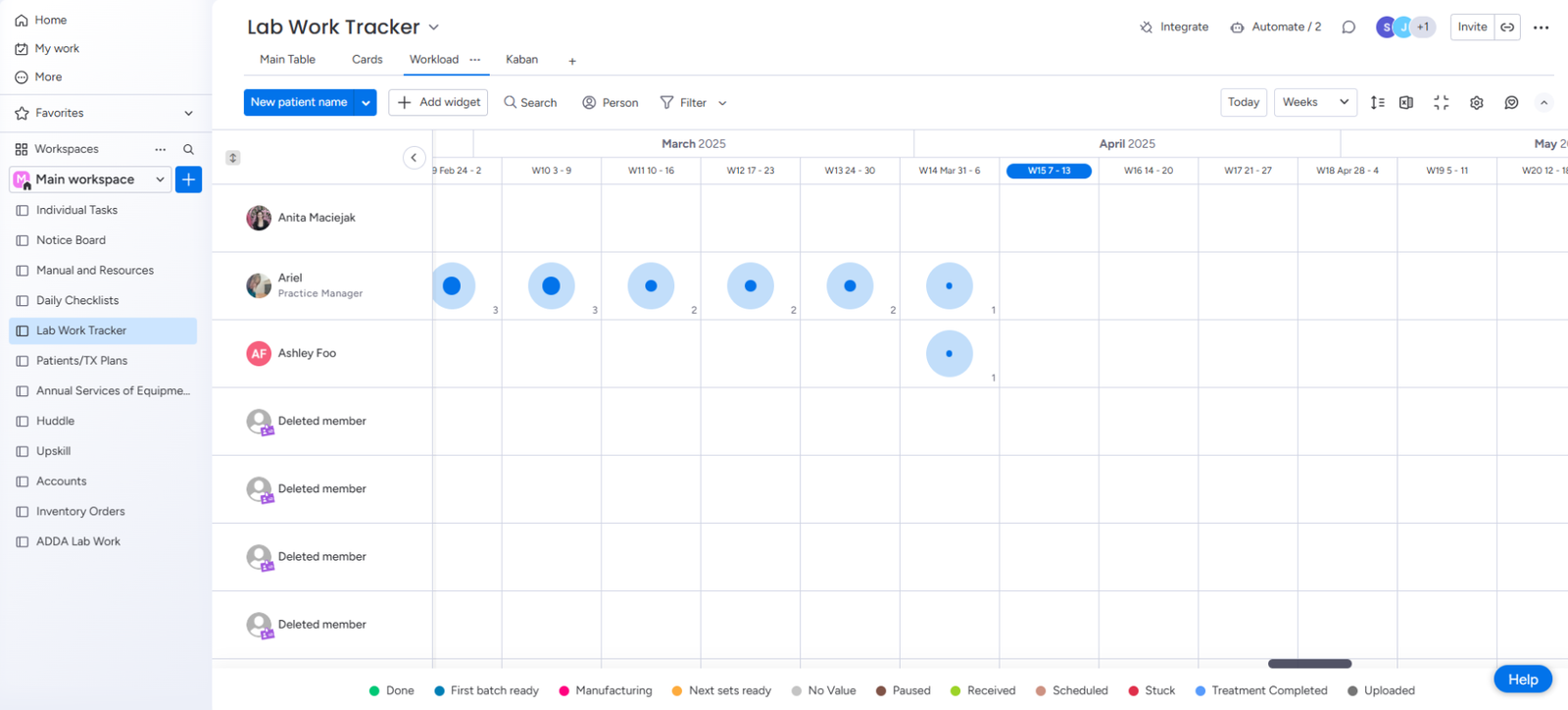
Task: Open the Weeks timescale dropdown
Action: (x=1314, y=102)
